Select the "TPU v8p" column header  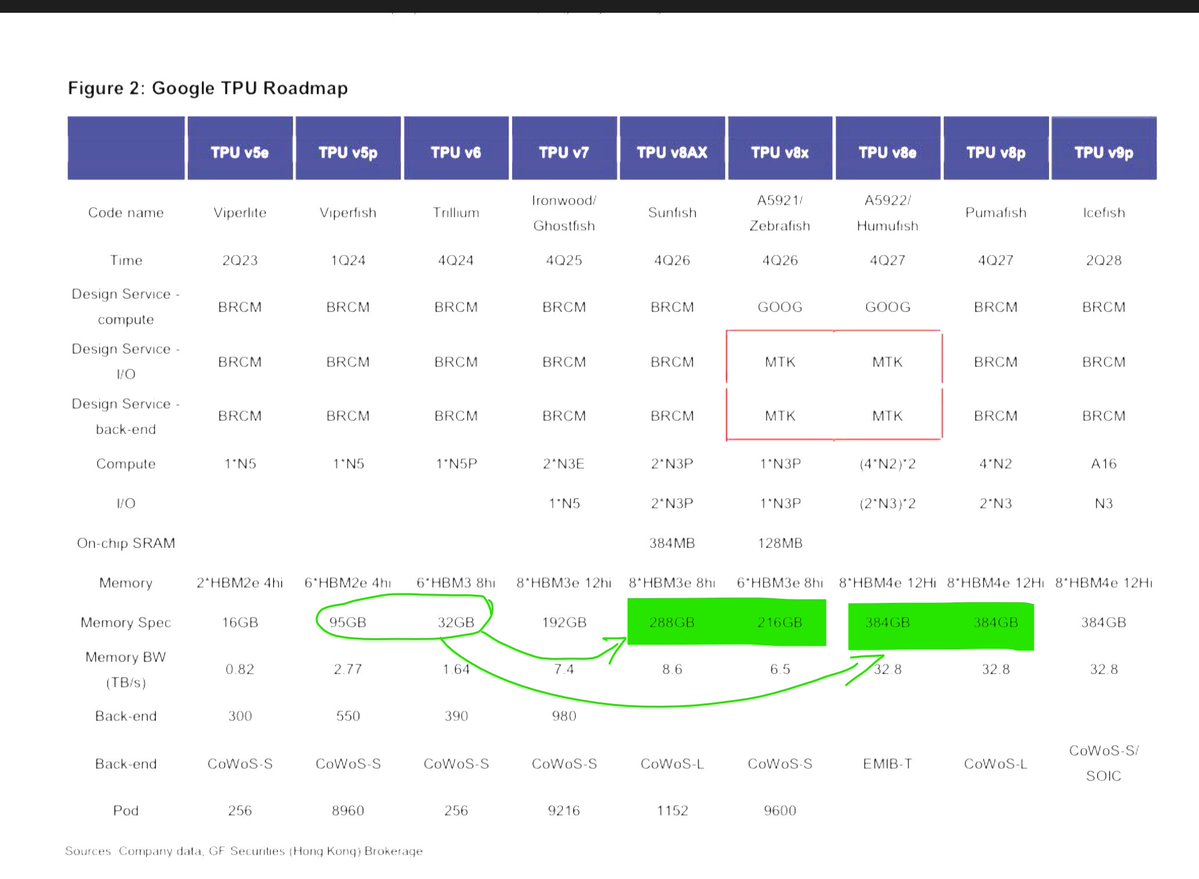tap(996, 148)
